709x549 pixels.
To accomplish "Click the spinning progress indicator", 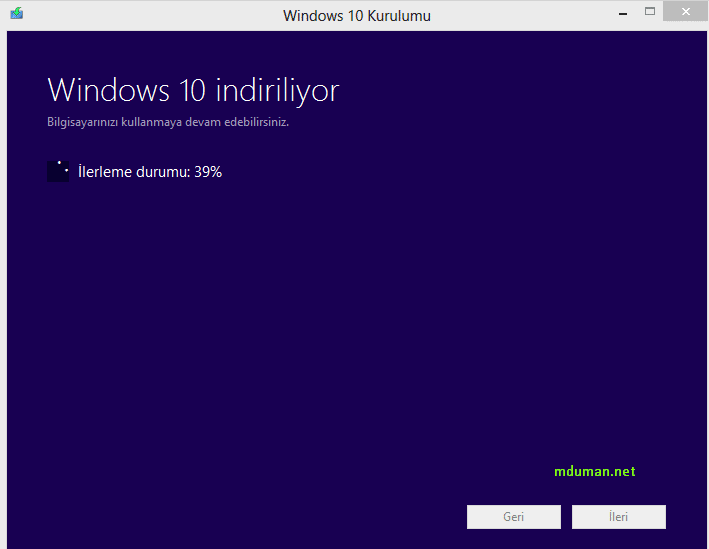I will point(58,171).
